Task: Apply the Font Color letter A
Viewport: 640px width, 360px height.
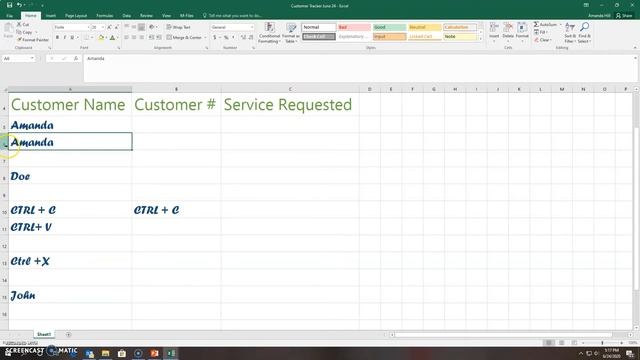Action: pos(113,38)
